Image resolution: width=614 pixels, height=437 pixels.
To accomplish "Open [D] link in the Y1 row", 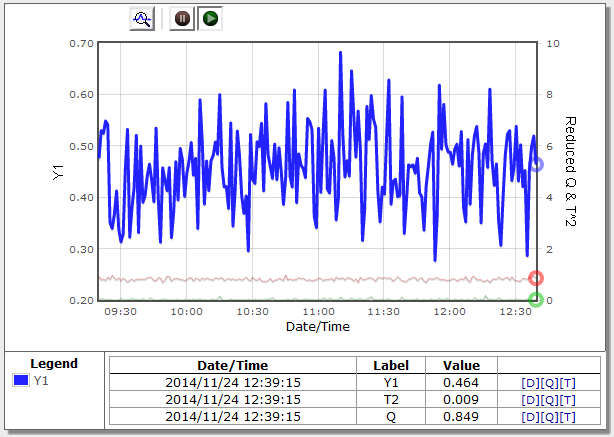I will [x=529, y=382].
